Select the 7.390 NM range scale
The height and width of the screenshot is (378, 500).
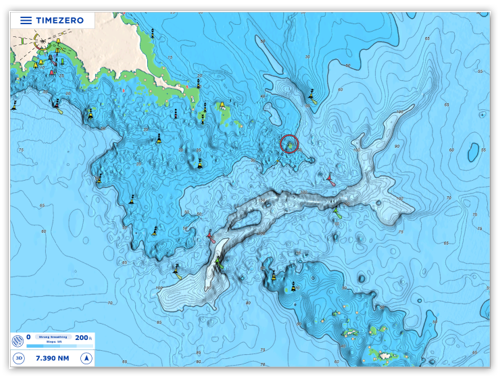click(x=52, y=358)
